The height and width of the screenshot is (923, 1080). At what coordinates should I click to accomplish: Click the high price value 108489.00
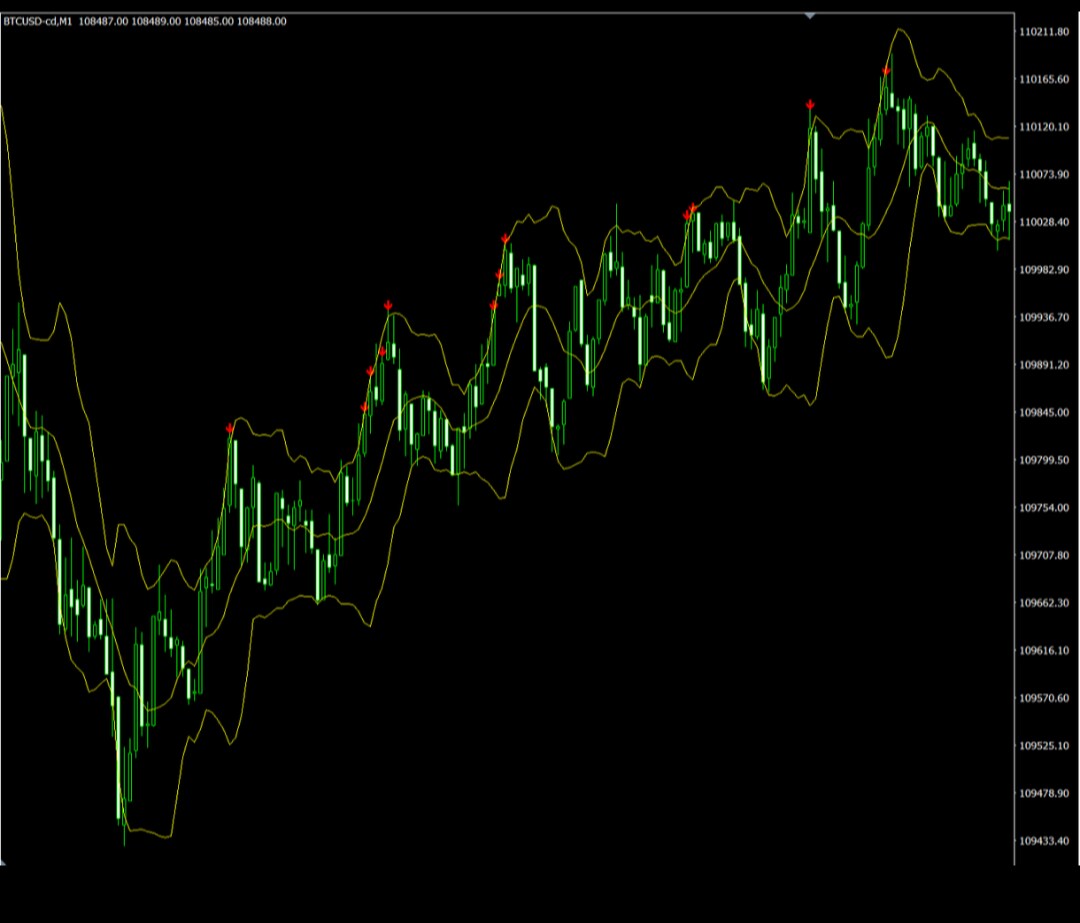click(156, 21)
